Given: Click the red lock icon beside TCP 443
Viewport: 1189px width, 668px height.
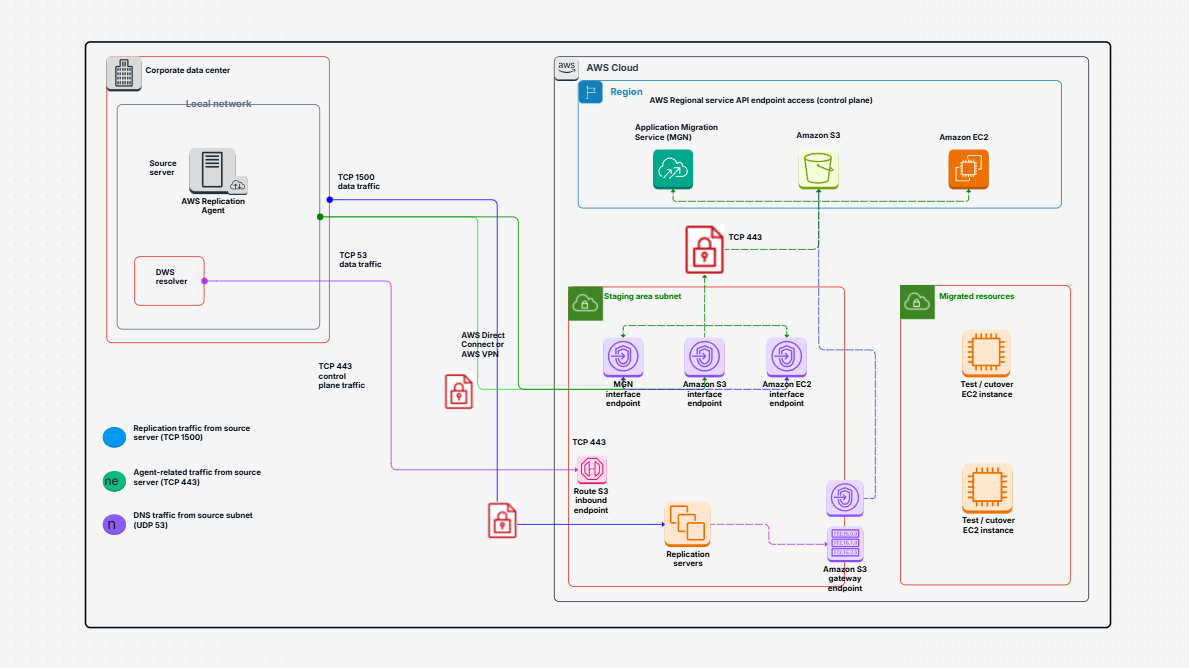Looking at the screenshot, I should 704,249.
